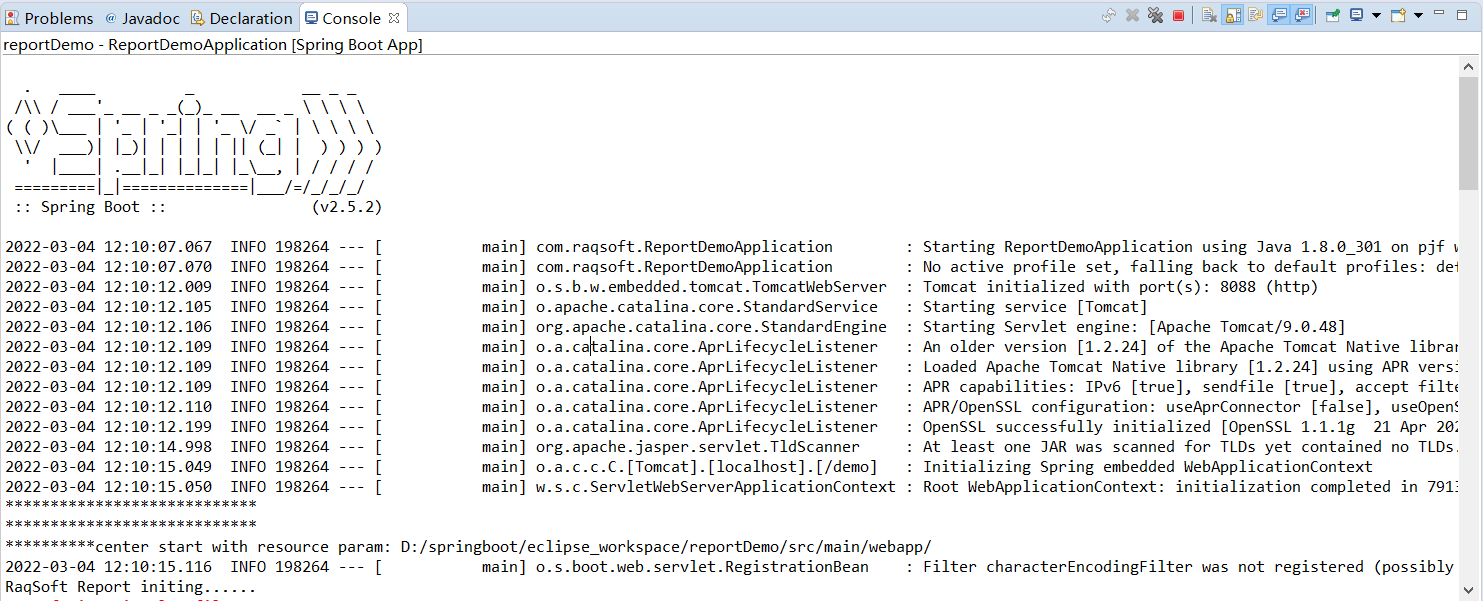Expand the Open Console dropdown arrow
The width and height of the screenshot is (1483, 601).
[1418, 15]
